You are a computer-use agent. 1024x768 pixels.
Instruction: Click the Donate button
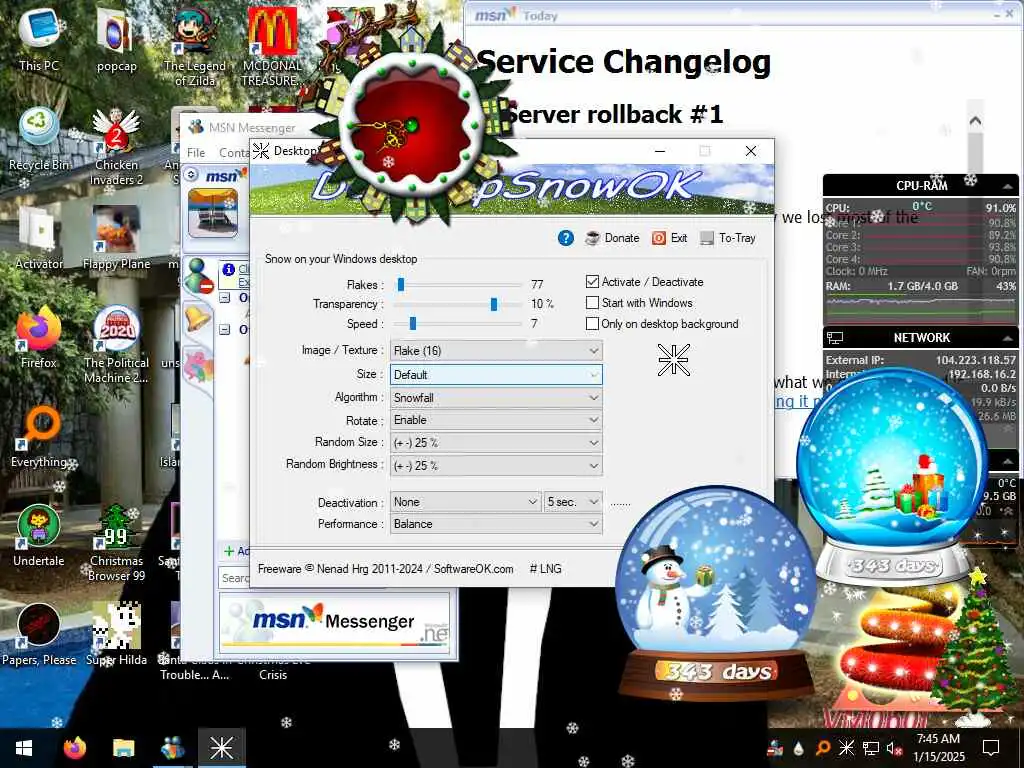click(613, 238)
